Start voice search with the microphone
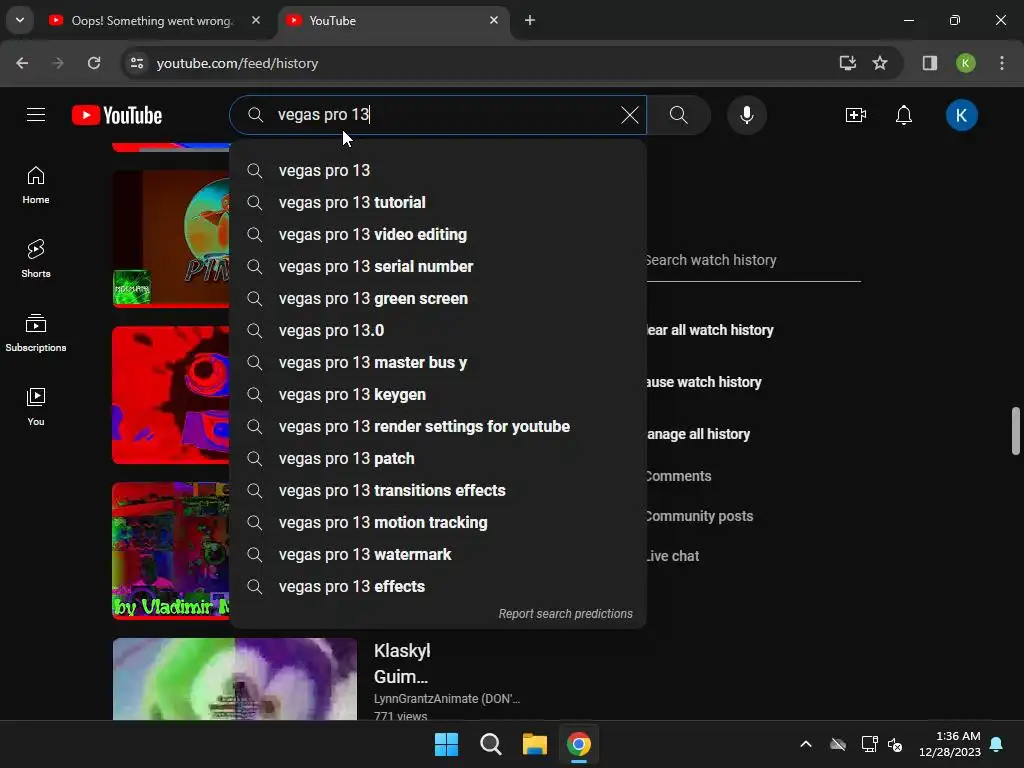 click(746, 115)
